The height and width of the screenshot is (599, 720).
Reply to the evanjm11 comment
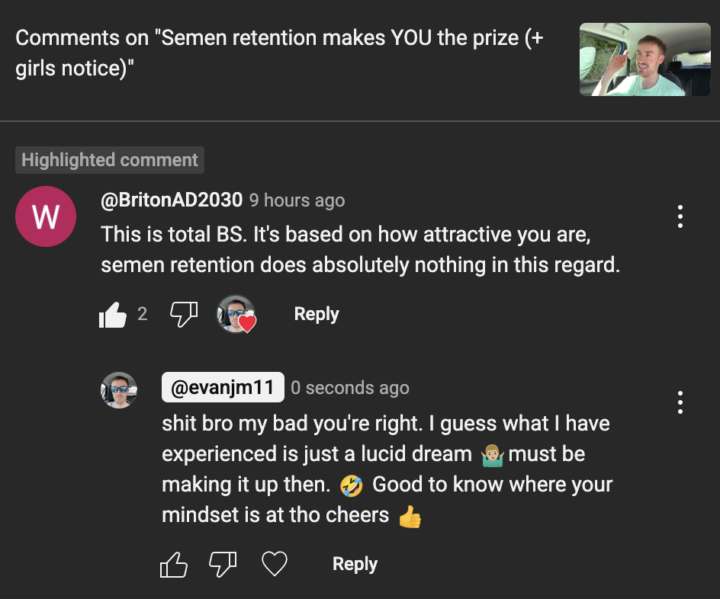pos(354,564)
